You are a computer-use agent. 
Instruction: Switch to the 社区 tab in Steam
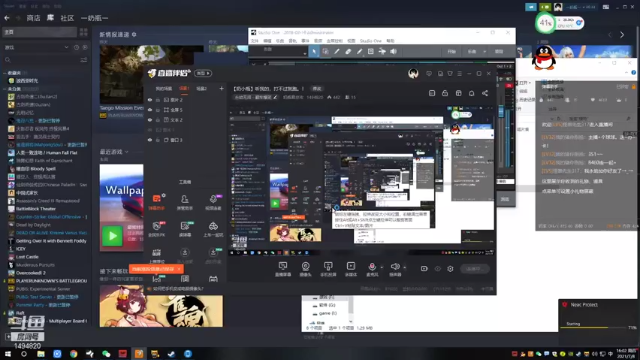pyautogui.click(x=67, y=18)
